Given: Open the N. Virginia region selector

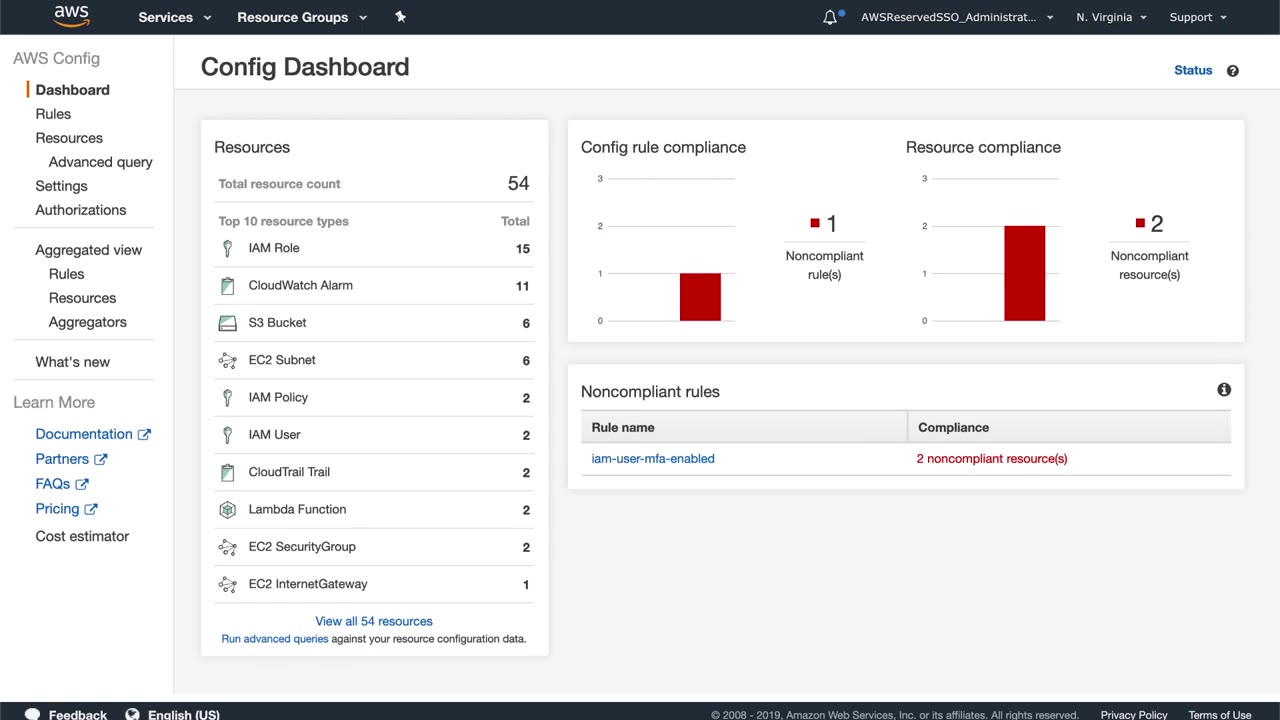Looking at the screenshot, I should [x=1111, y=17].
